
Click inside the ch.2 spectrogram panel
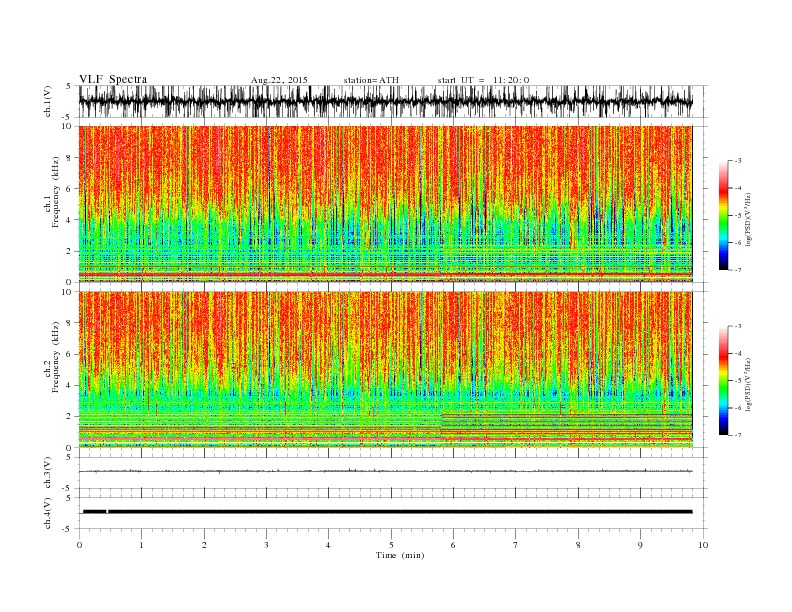click(x=385, y=370)
